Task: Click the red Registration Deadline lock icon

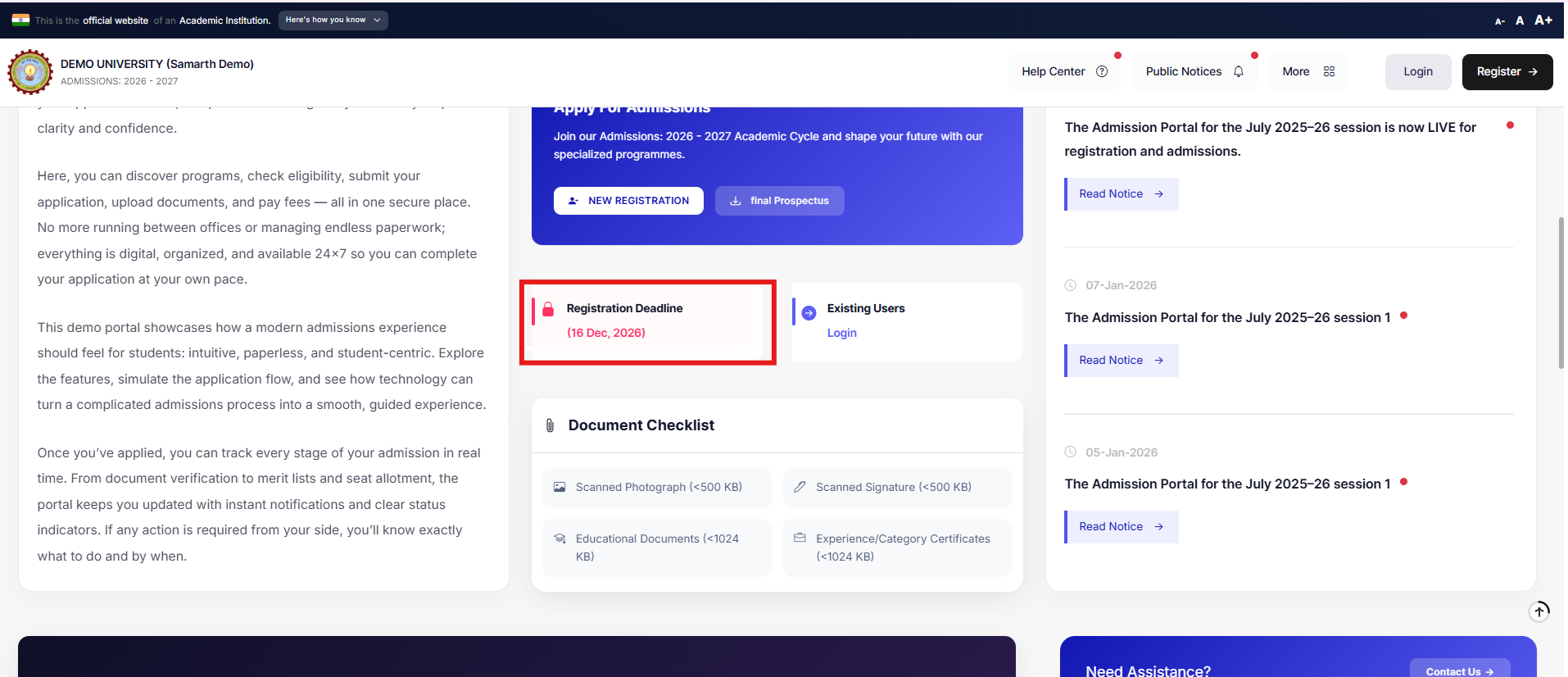Action: pos(548,309)
